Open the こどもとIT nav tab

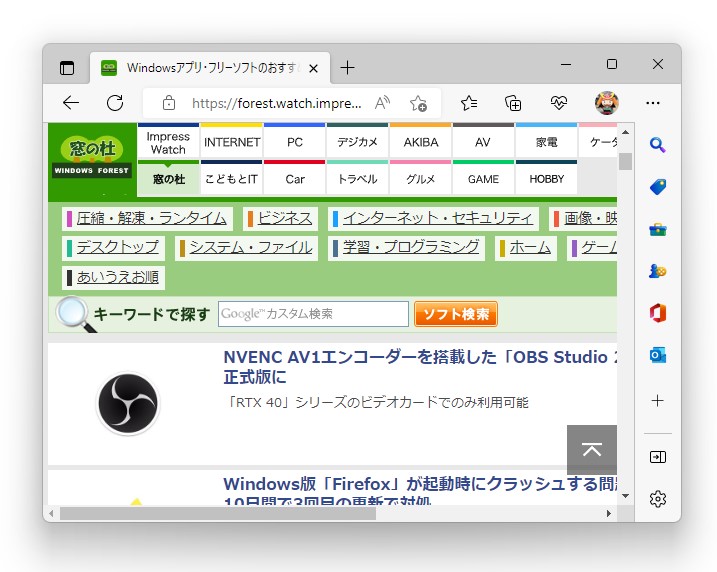coord(232,179)
